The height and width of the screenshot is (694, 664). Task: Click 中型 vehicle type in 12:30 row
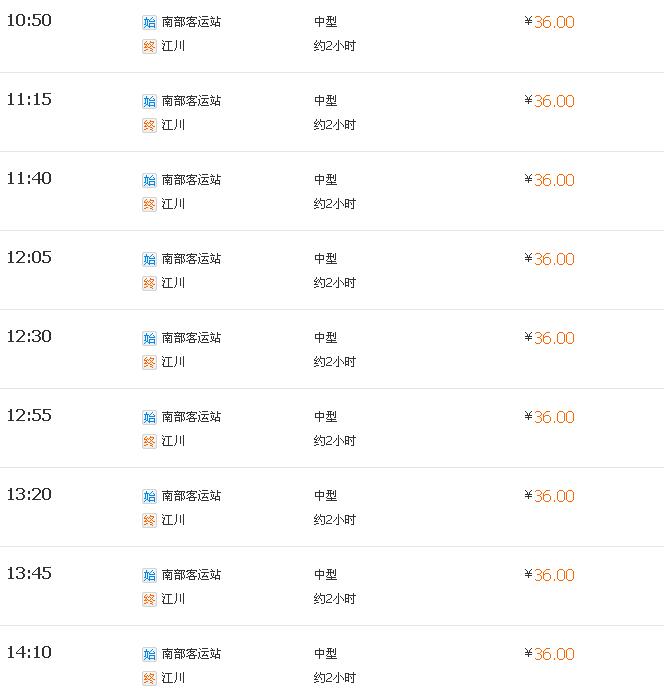pyautogui.click(x=325, y=338)
